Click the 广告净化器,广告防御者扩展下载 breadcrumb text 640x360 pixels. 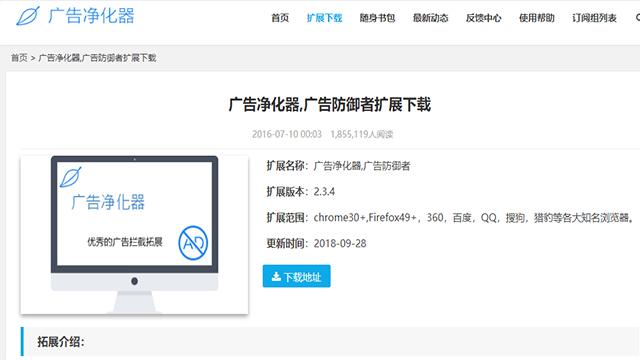(97, 58)
